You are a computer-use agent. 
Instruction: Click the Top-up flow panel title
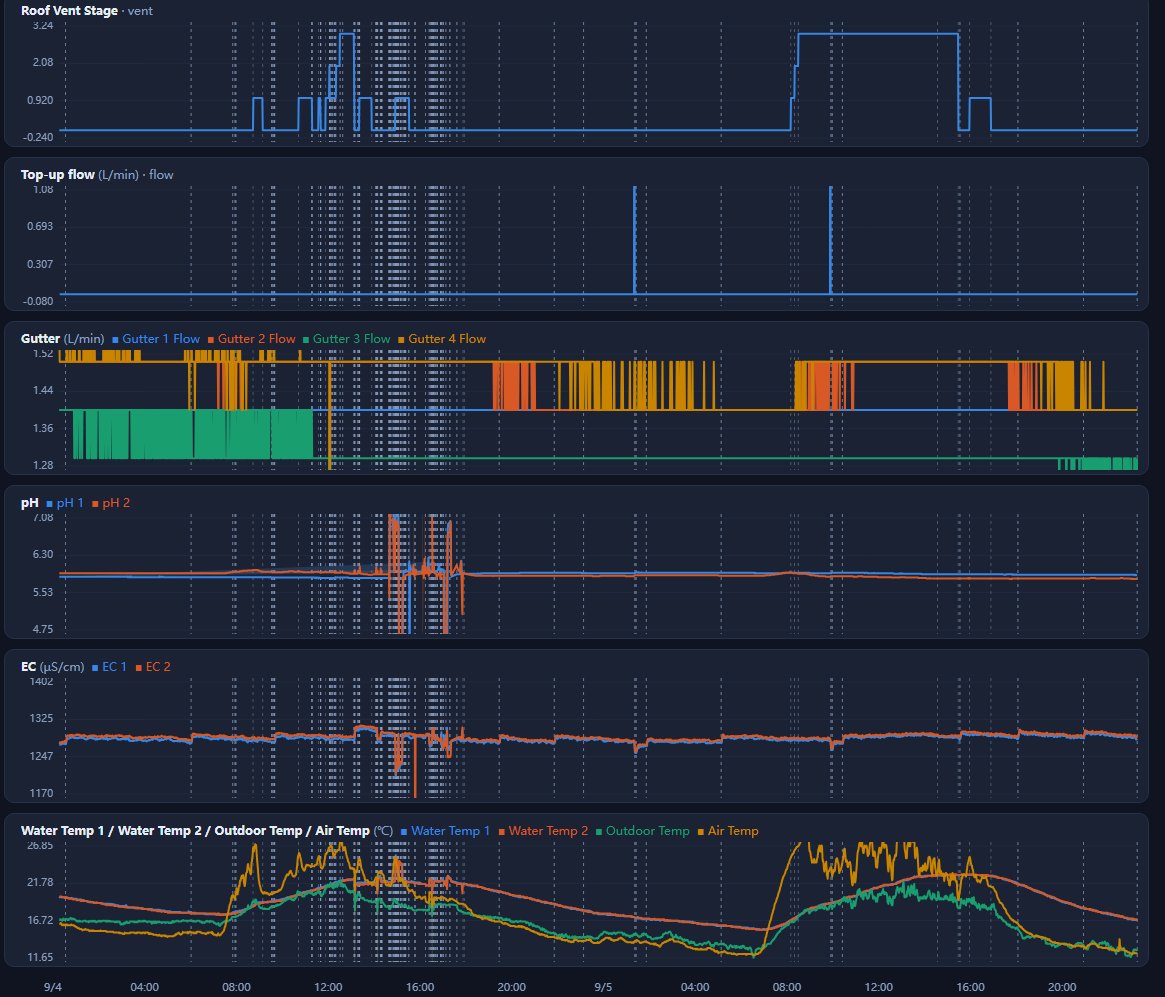coord(57,175)
